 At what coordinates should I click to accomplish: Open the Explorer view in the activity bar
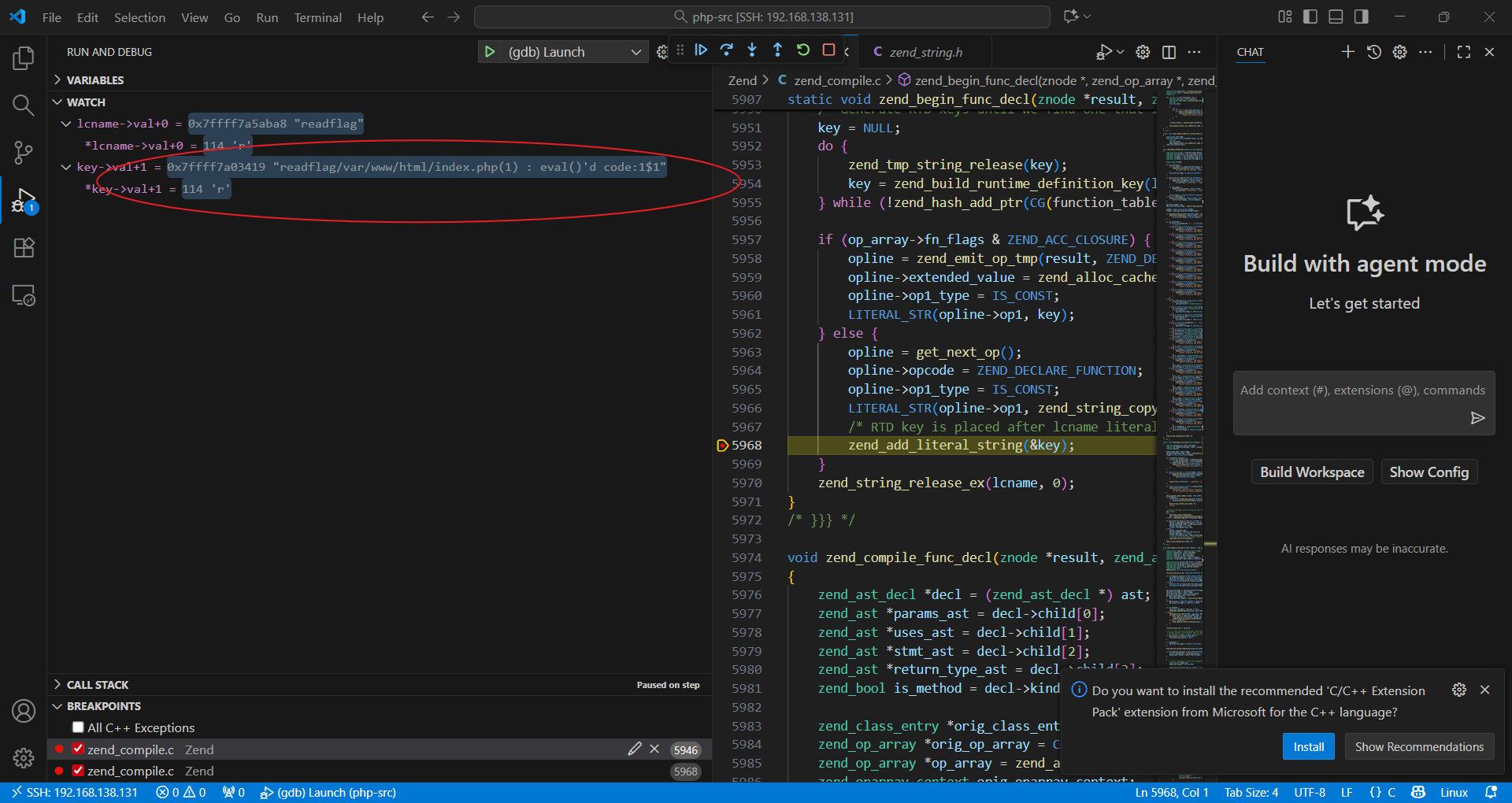(24, 58)
